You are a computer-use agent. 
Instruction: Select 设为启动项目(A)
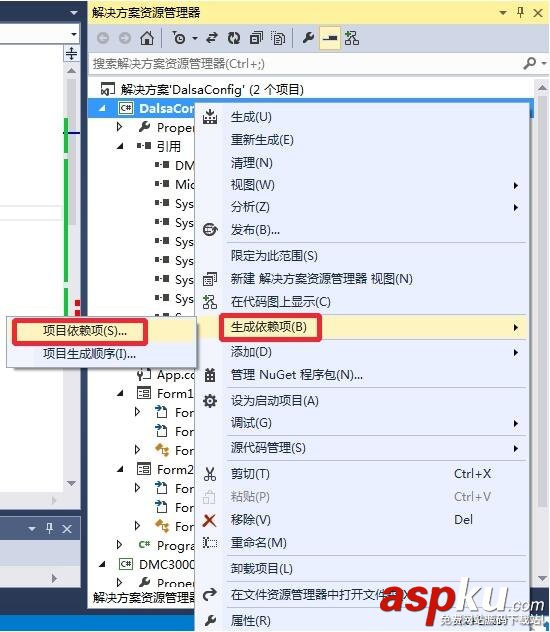tap(362, 401)
